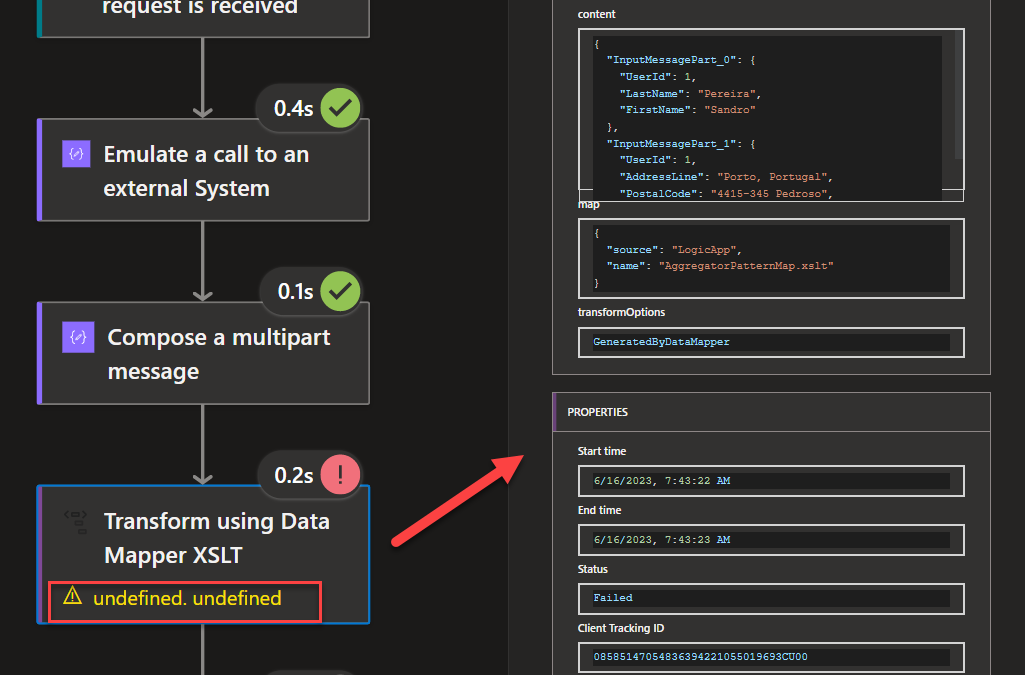Click the Start time label
This screenshot has height=675, width=1025.
pyautogui.click(x=601, y=452)
